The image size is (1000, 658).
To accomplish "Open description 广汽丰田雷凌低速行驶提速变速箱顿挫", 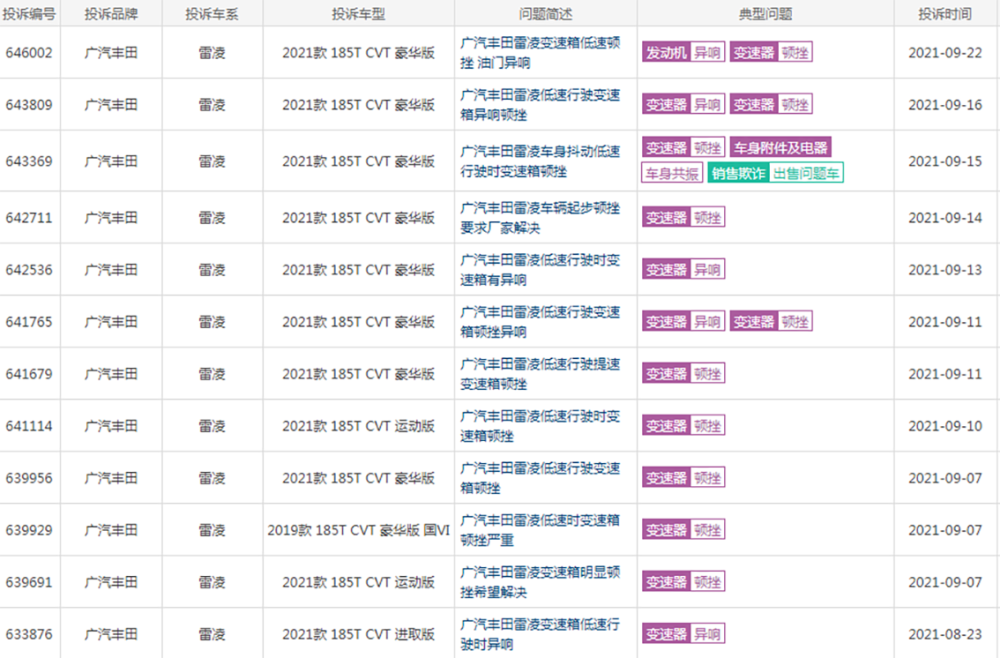I will [540, 374].
